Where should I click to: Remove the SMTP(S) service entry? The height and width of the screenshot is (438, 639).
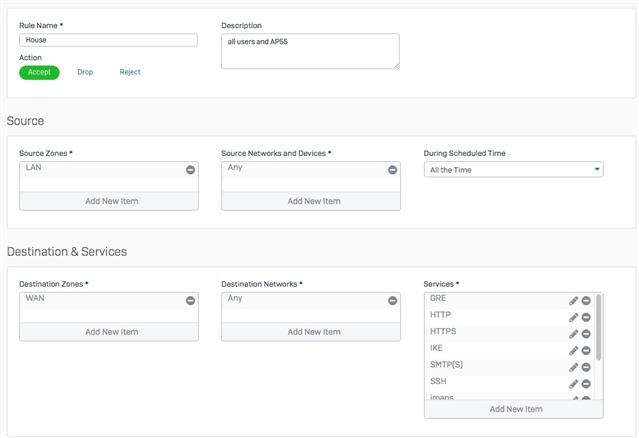586,368
